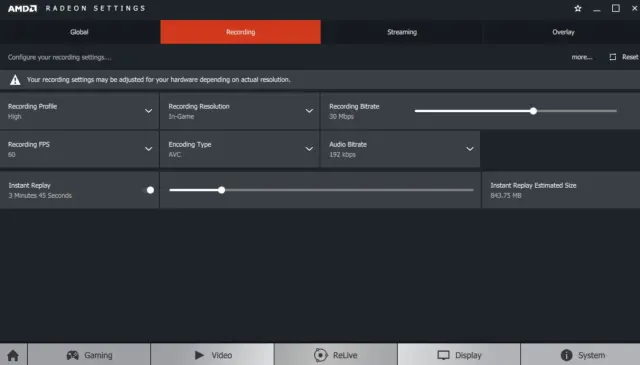The width and height of the screenshot is (640, 365).
Task: Expand the Recording Profile dropdown
Action: click(79, 111)
